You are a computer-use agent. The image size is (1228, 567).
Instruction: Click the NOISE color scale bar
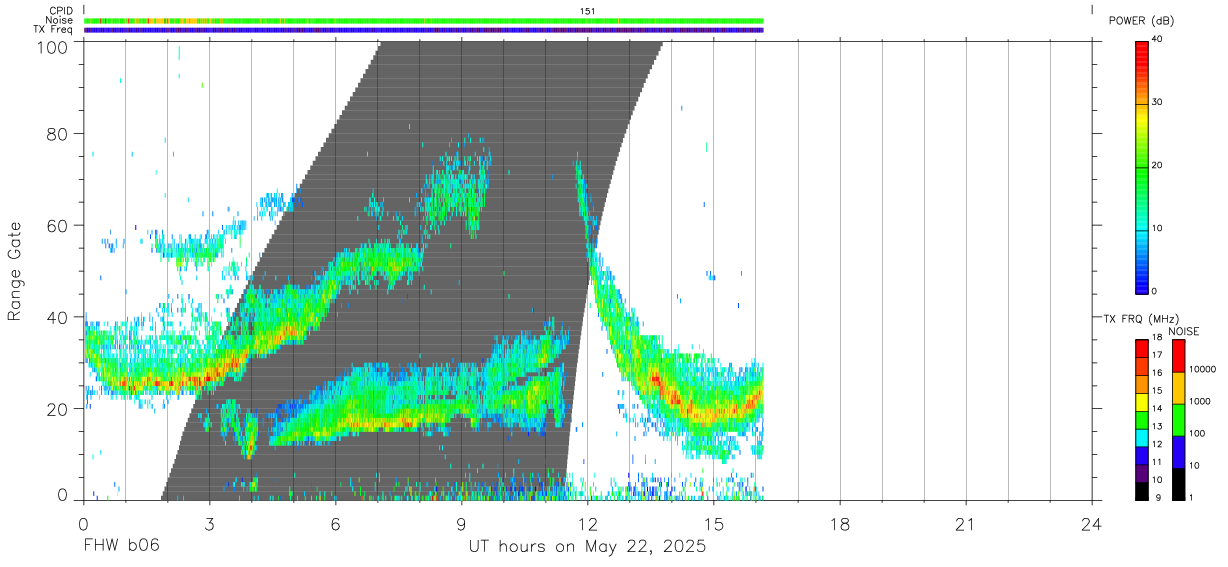(1178, 419)
